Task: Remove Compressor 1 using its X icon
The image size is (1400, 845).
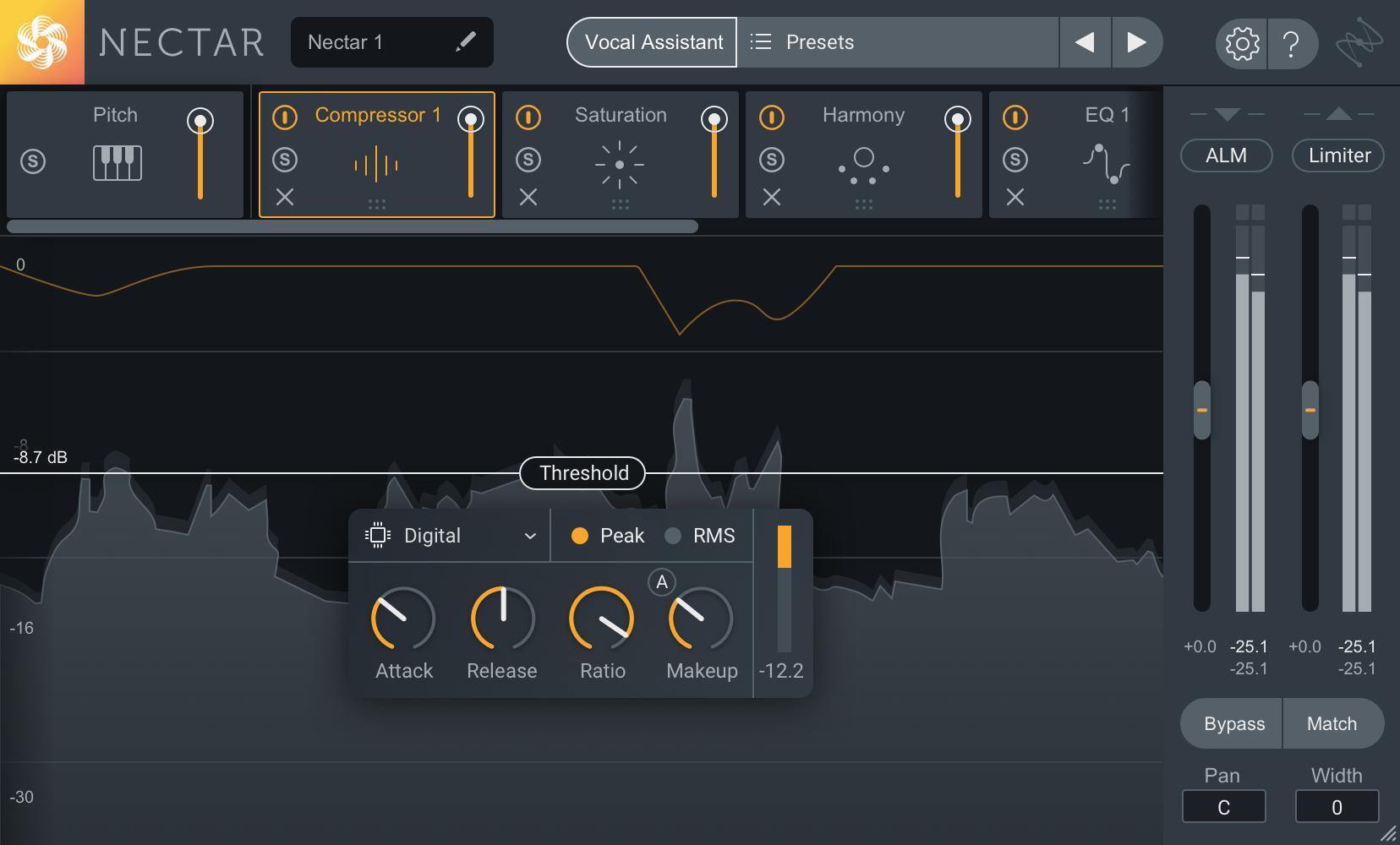Action: pos(285,198)
